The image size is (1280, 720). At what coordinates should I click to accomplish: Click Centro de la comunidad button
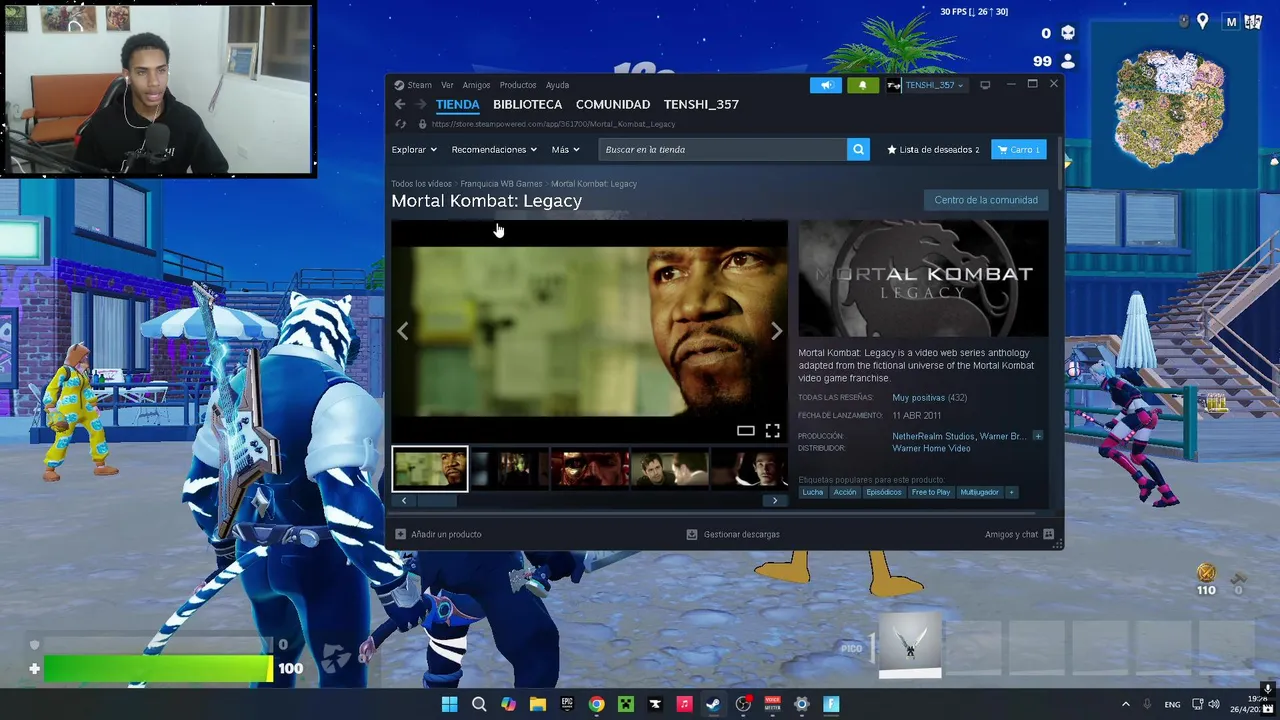986,200
